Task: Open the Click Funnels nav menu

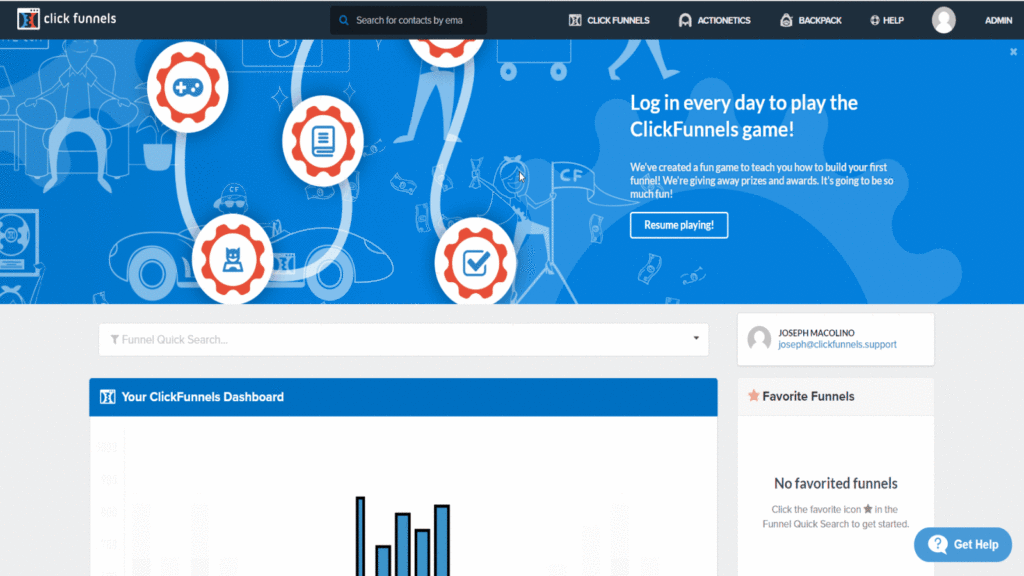Action: tap(609, 20)
